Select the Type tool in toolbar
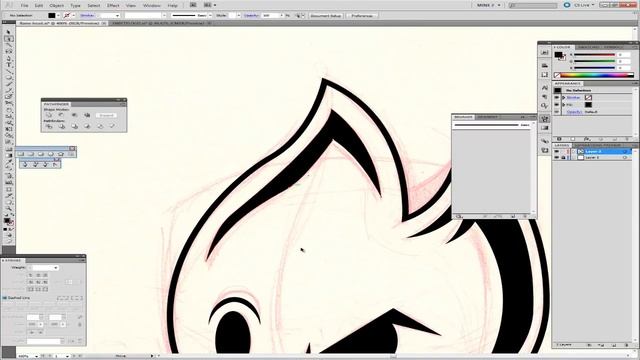The width and height of the screenshot is (640, 360). pos(8,65)
